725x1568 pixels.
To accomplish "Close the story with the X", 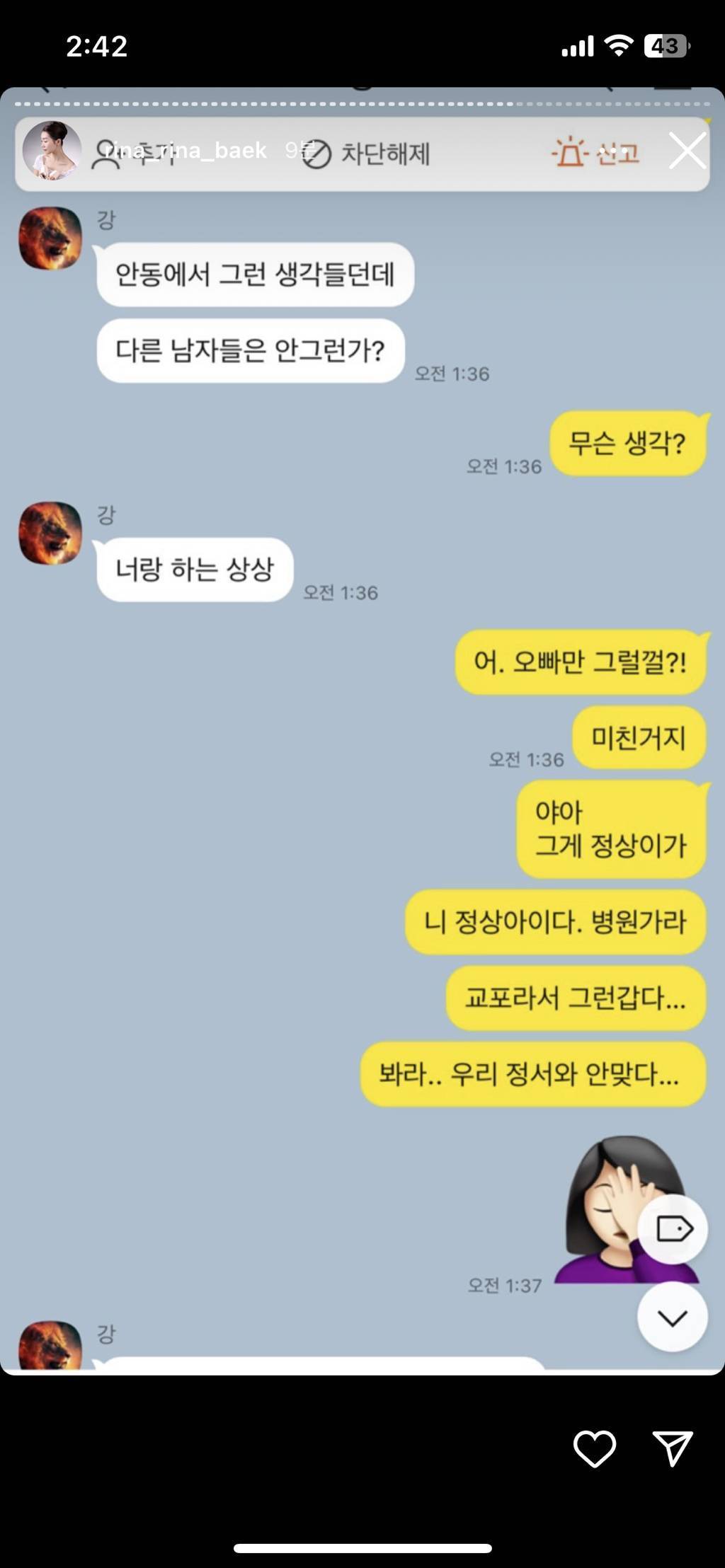I will click(687, 151).
